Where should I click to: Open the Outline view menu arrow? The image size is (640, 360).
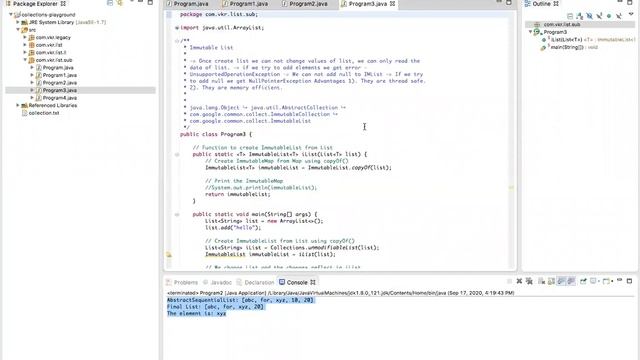tap(631, 15)
